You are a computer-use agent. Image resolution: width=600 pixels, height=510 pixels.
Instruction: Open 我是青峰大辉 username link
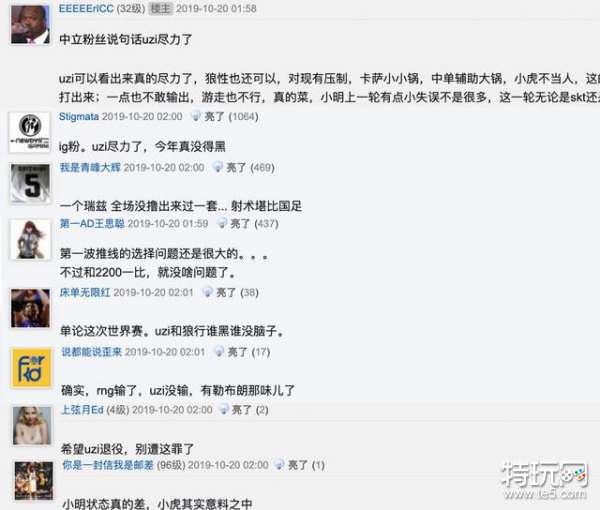pyautogui.click(x=90, y=167)
